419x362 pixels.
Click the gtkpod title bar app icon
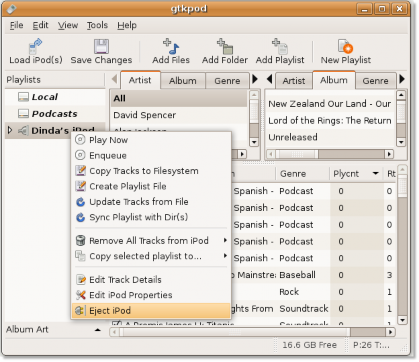(12, 8)
